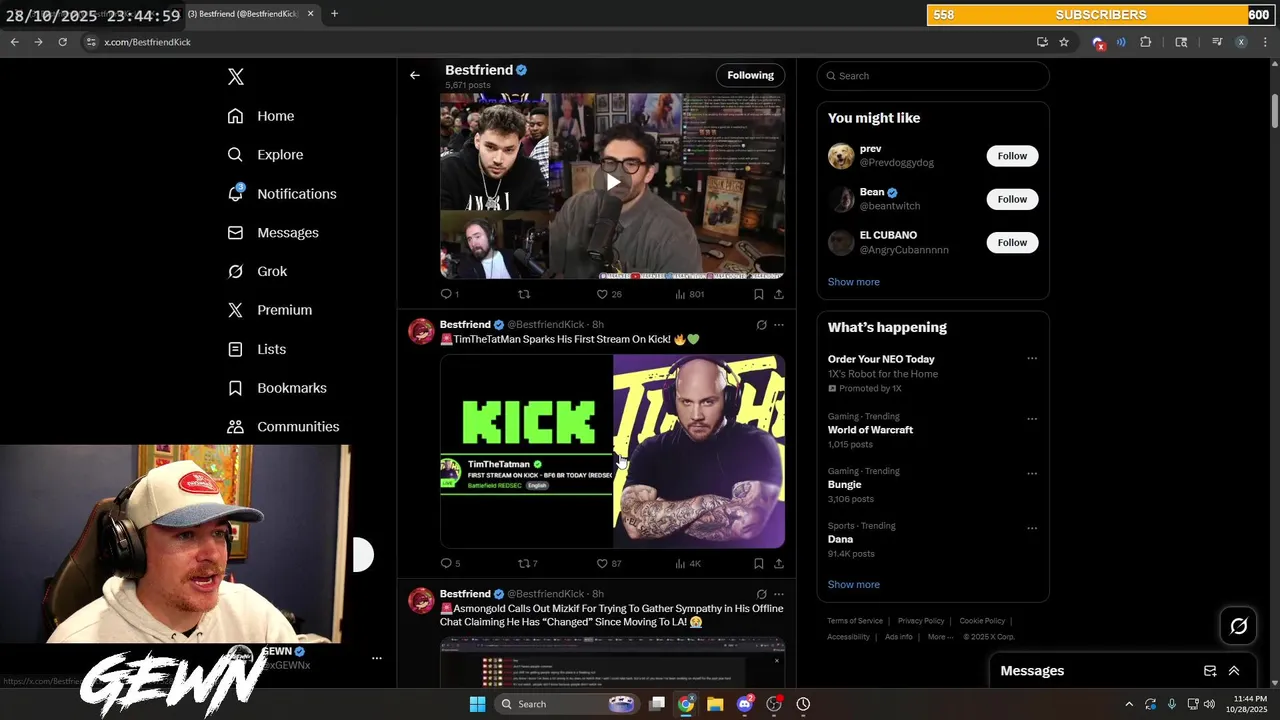Screen dimensions: 1280x720
Task: Reply to the video post with 1 comment
Action: pyautogui.click(x=449, y=294)
